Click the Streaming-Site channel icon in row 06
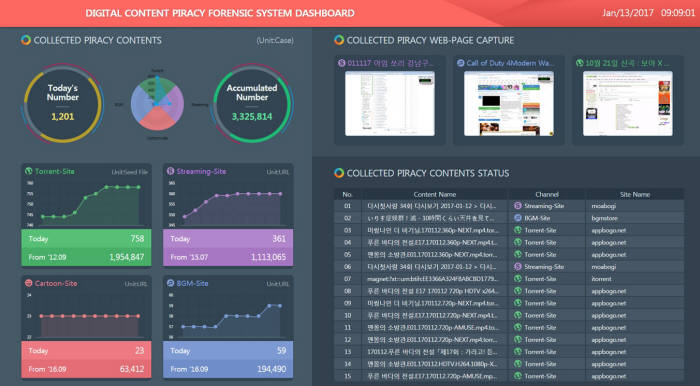 click(x=518, y=267)
